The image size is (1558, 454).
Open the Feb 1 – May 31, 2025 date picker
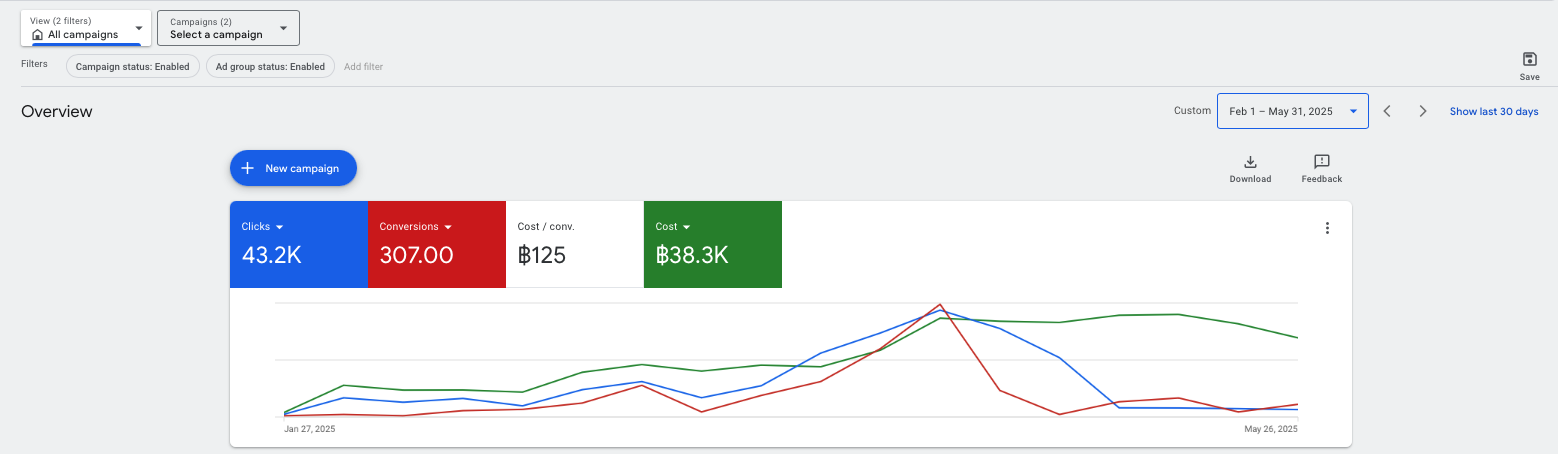(x=1292, y=111)
